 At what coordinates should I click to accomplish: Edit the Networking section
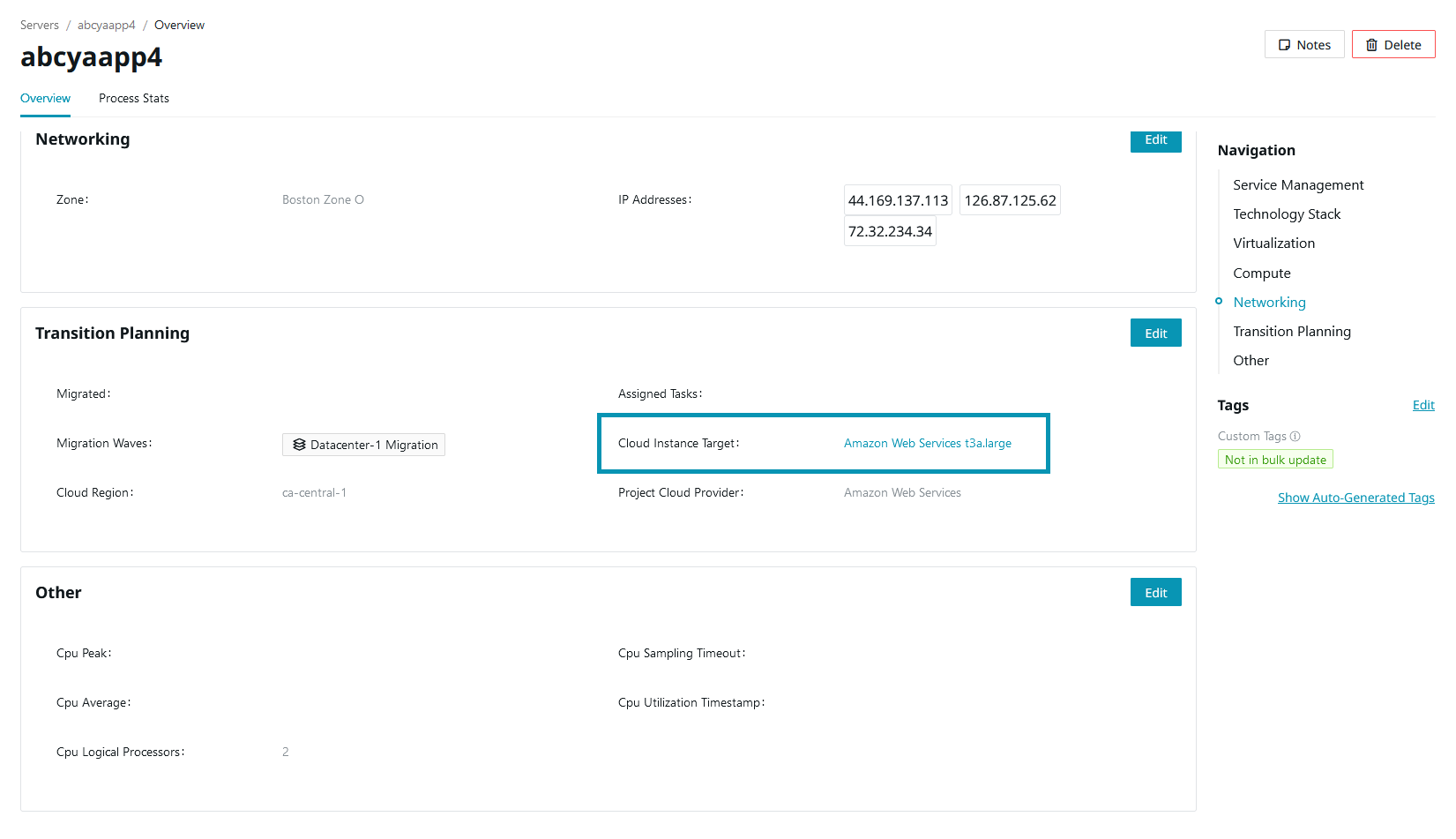pyautogui.click(x=1155, y=140)
